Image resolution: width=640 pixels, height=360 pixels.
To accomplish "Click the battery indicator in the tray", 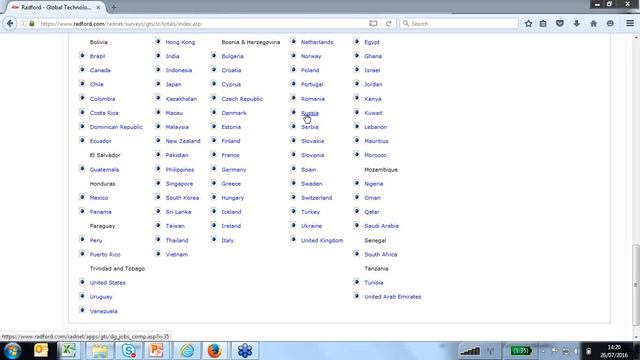I will [521, 351].
